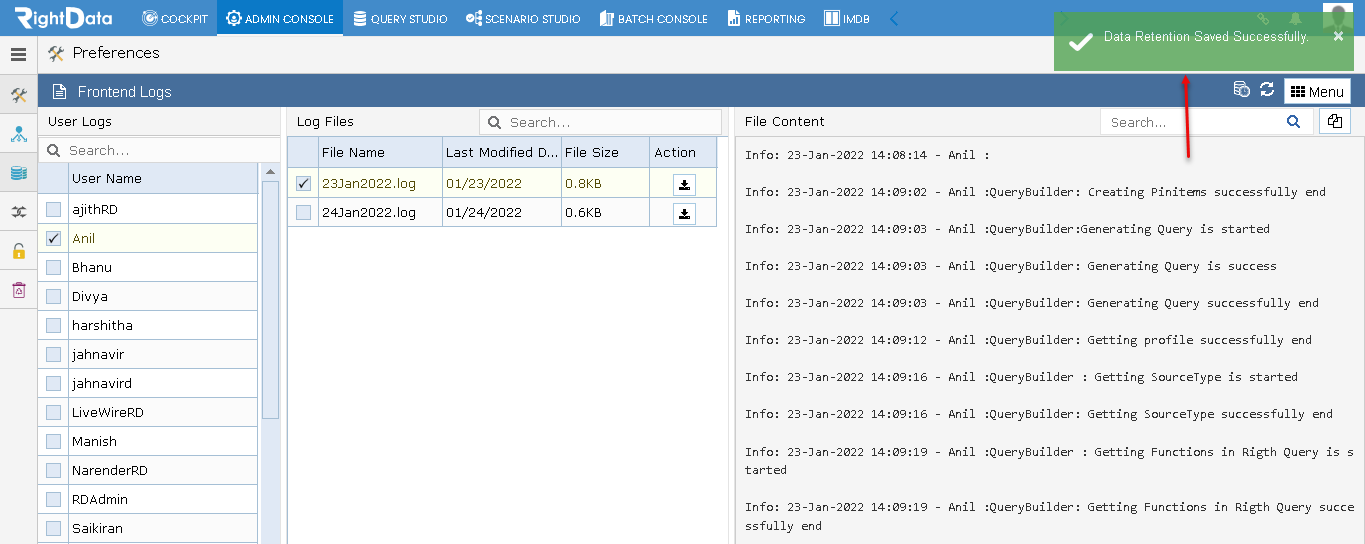Viewport: 1365px width, 544px height.
Task: Click the 24Jan2022.log file name
Action: pos(369,213)
